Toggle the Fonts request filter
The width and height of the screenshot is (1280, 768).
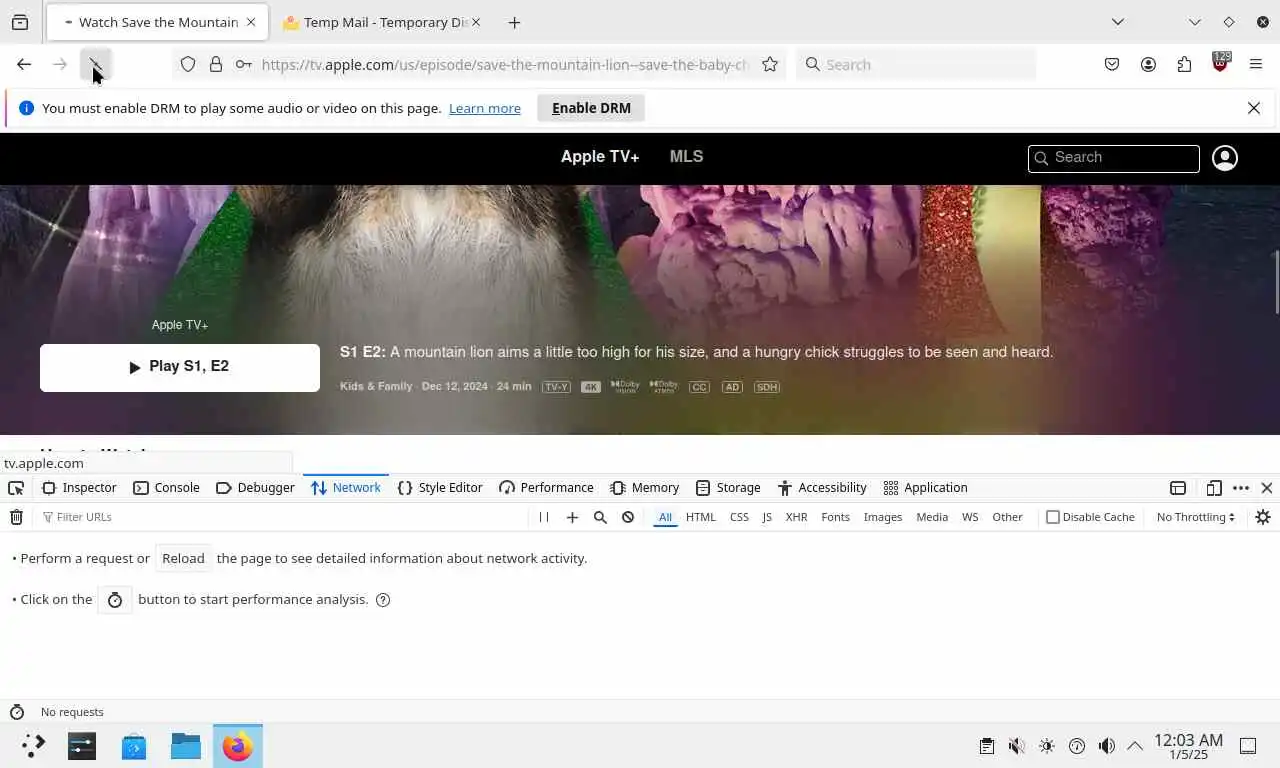tap(835, 517)
